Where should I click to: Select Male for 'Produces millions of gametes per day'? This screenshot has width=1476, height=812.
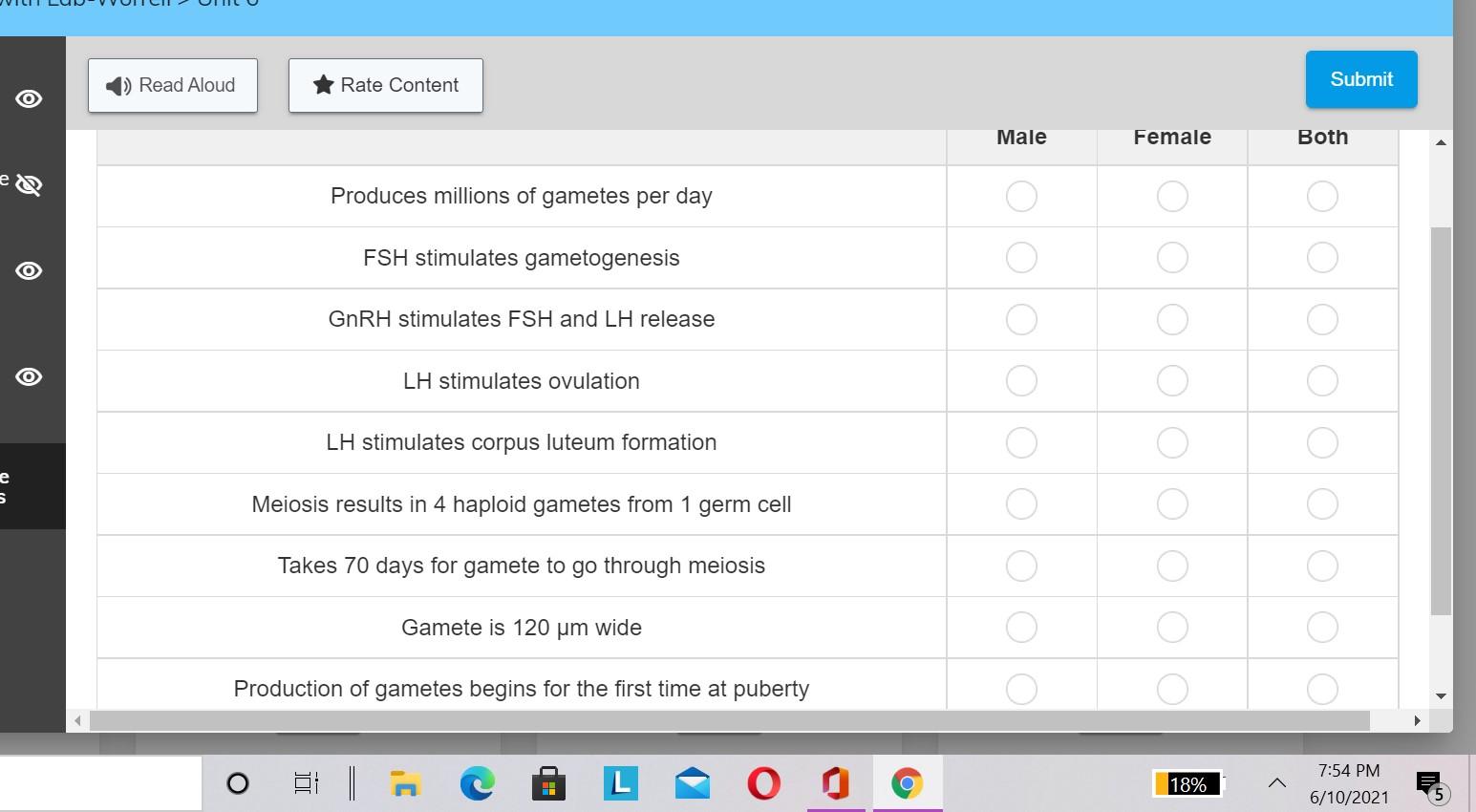[x=1020, y=196]
